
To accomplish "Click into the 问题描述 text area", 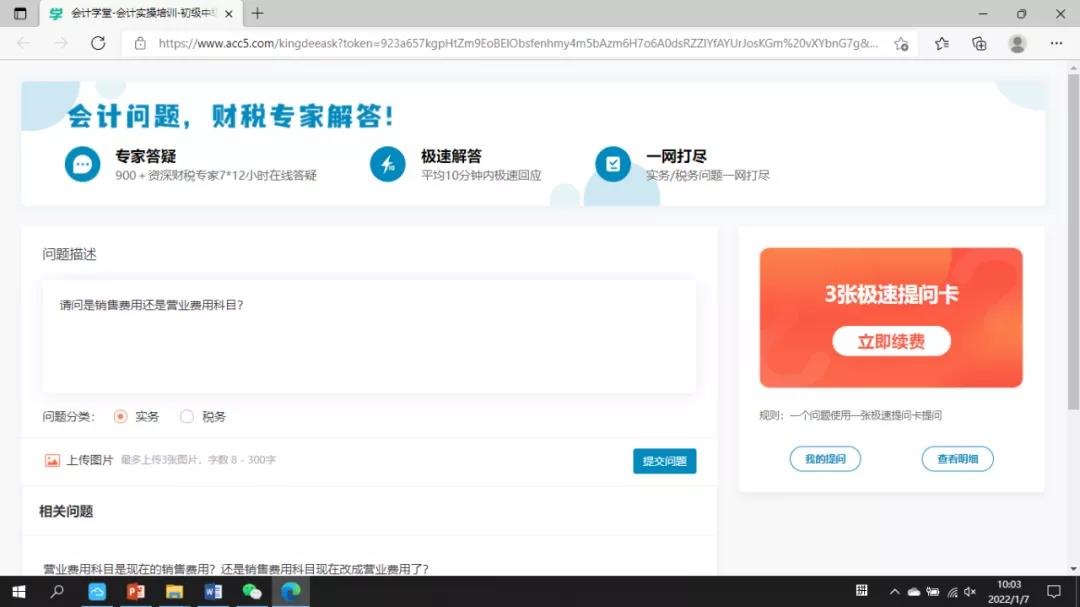I will tap(369, 337).
